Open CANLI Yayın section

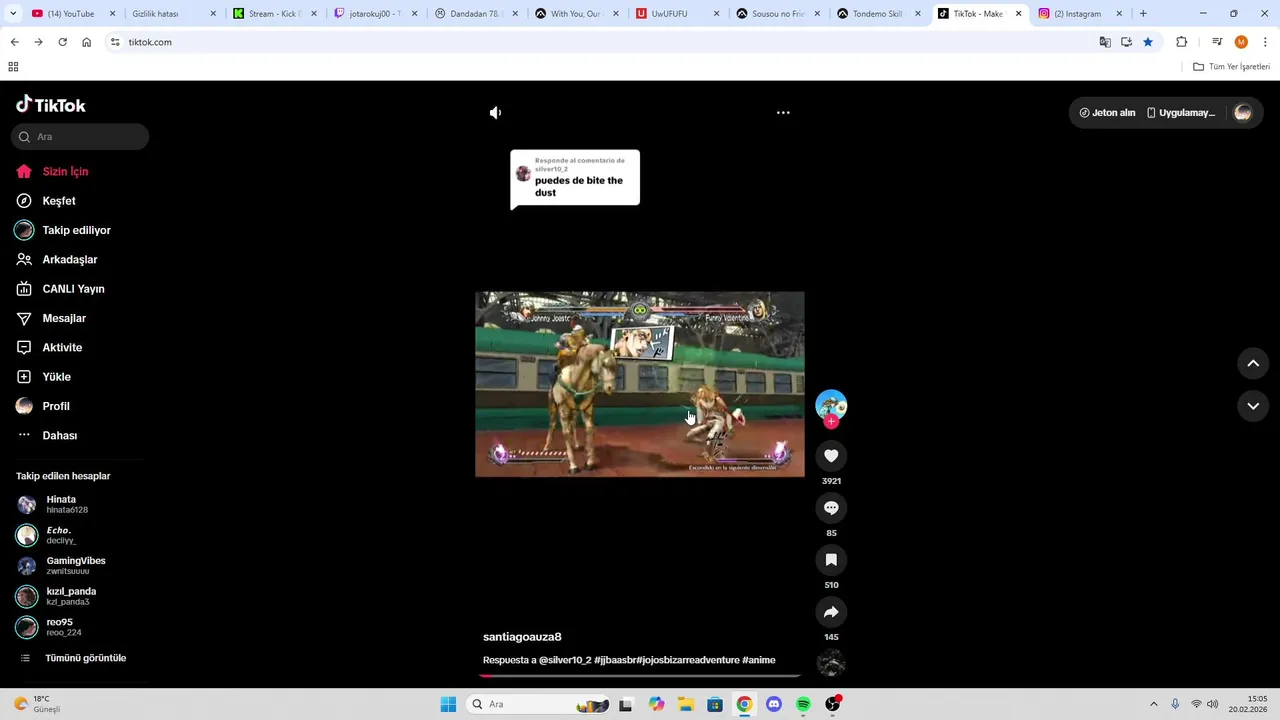[73, 289]
